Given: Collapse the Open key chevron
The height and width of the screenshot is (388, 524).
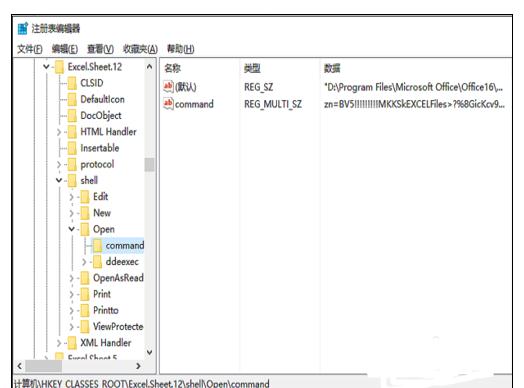Looking at the screenshot, I should point(72,229).
